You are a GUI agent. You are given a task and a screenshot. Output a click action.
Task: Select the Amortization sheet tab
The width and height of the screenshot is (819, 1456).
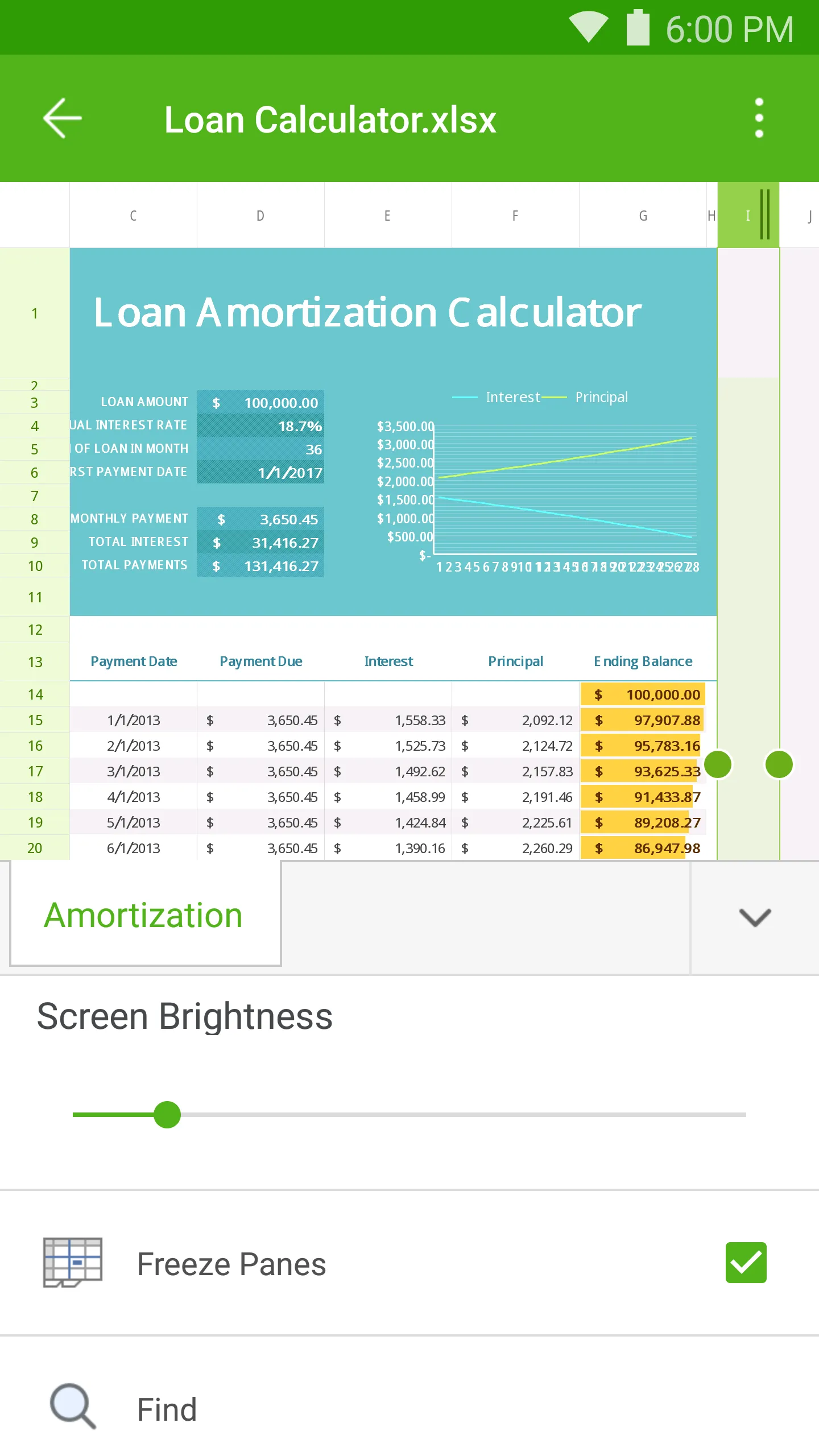coord(144,915)
